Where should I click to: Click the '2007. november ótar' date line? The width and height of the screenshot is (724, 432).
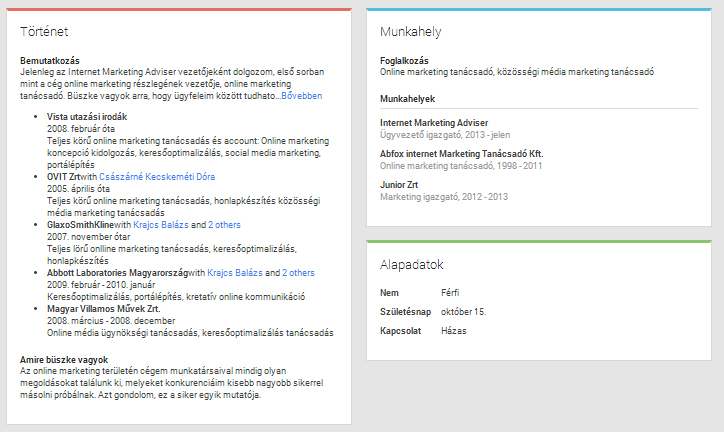click(89, 237)
